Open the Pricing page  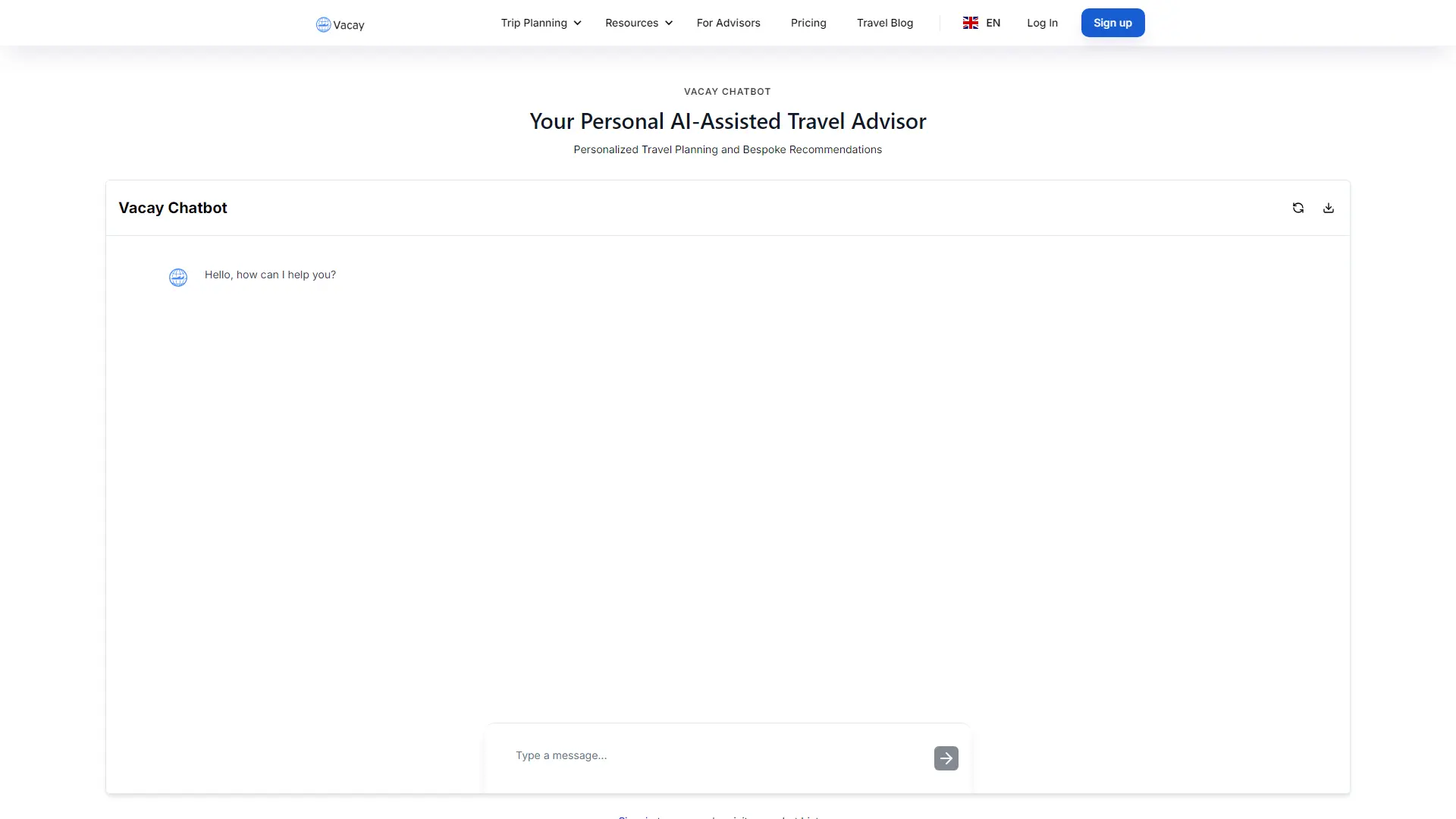coord(808,23)
